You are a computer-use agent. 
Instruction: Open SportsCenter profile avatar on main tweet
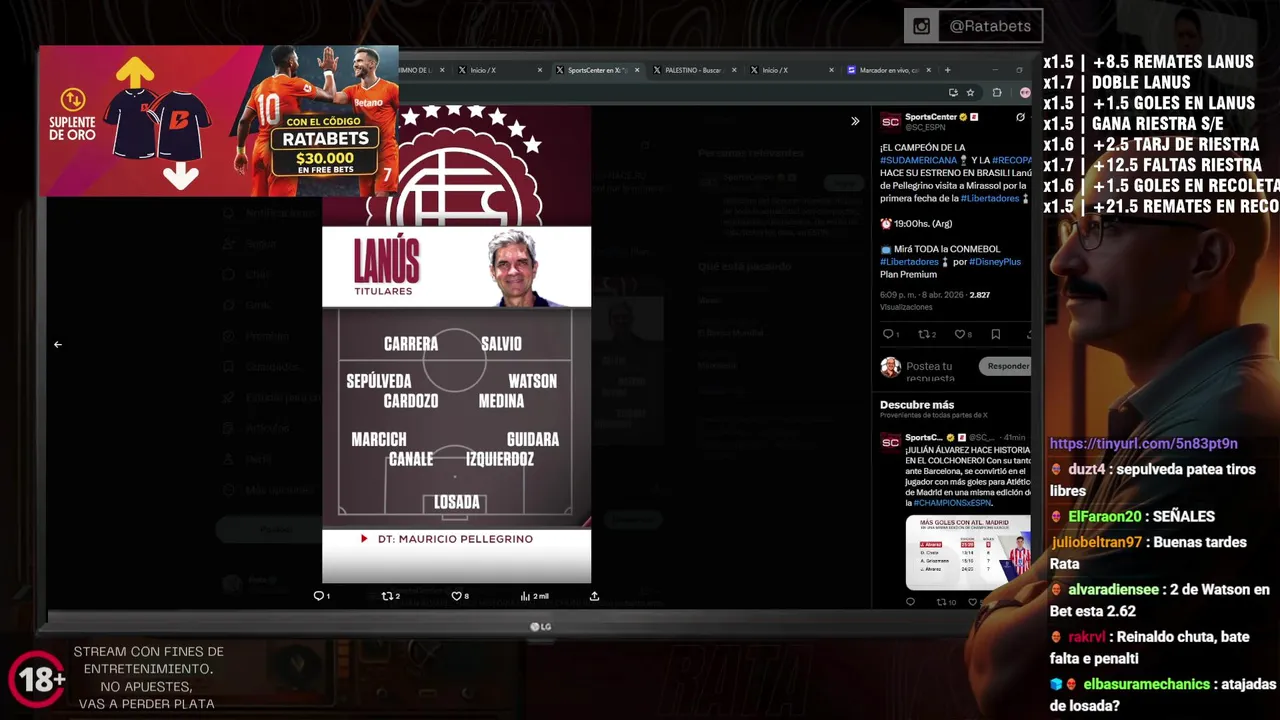point(890,121)
